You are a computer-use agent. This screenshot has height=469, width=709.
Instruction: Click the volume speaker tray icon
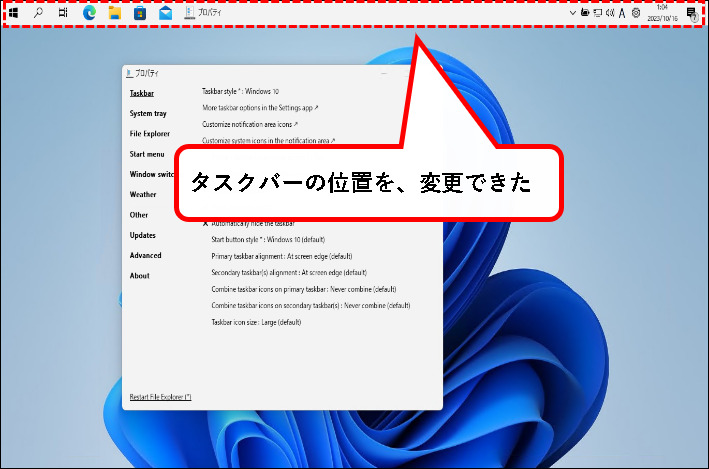[x=609, y=14]
